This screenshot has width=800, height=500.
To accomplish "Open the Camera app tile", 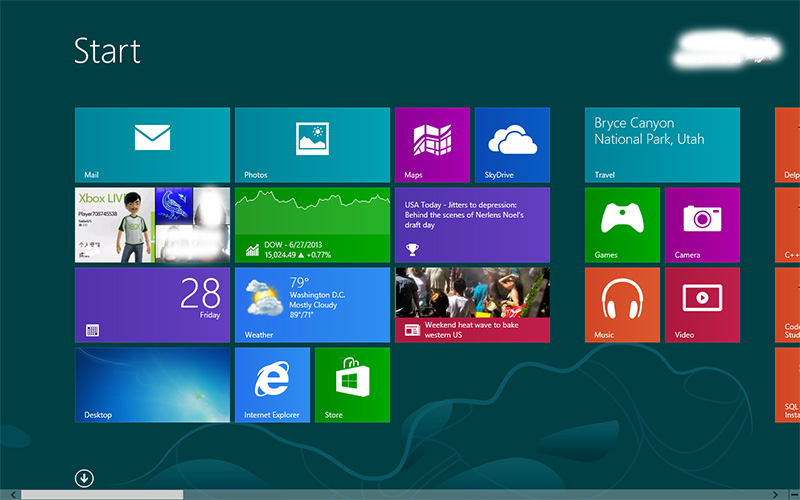I will pyautogui.click(x=702, y=224).
